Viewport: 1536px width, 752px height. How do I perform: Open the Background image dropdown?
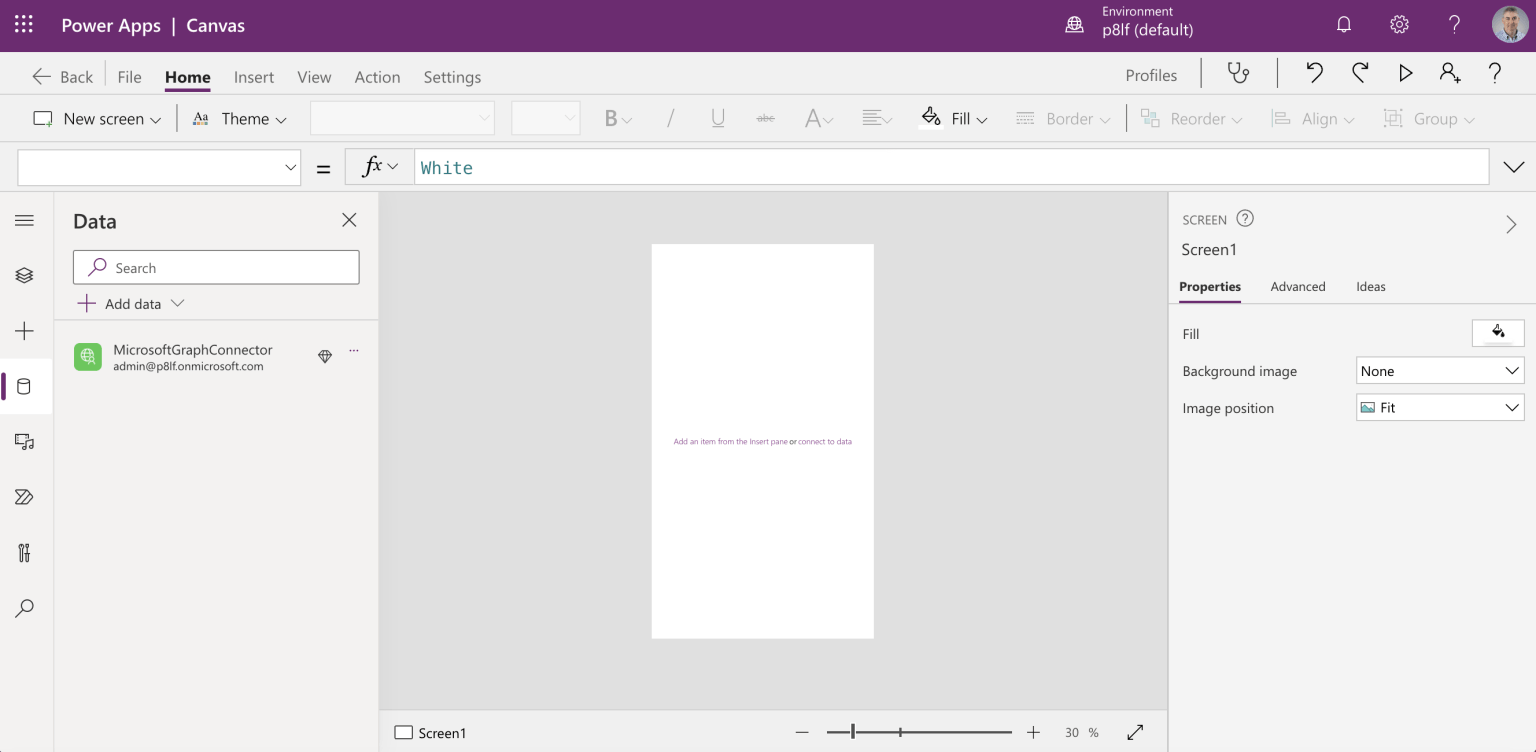[x=1439, y=371]
